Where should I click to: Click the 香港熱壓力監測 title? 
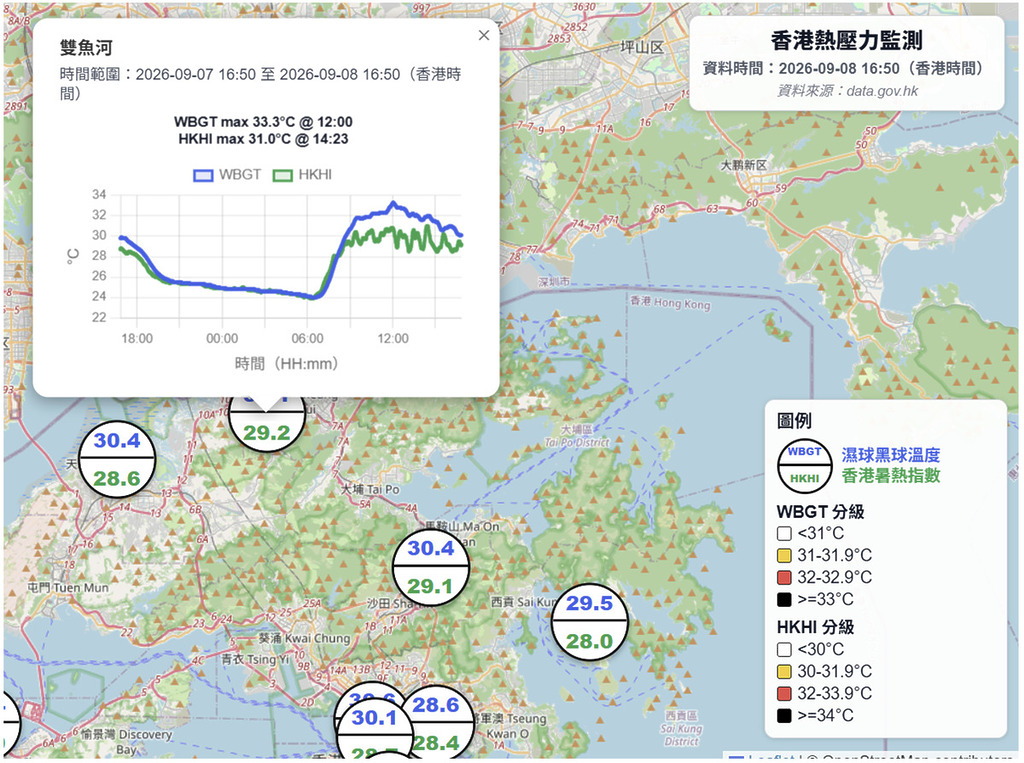pyautogui.click(x=846, y=41)
